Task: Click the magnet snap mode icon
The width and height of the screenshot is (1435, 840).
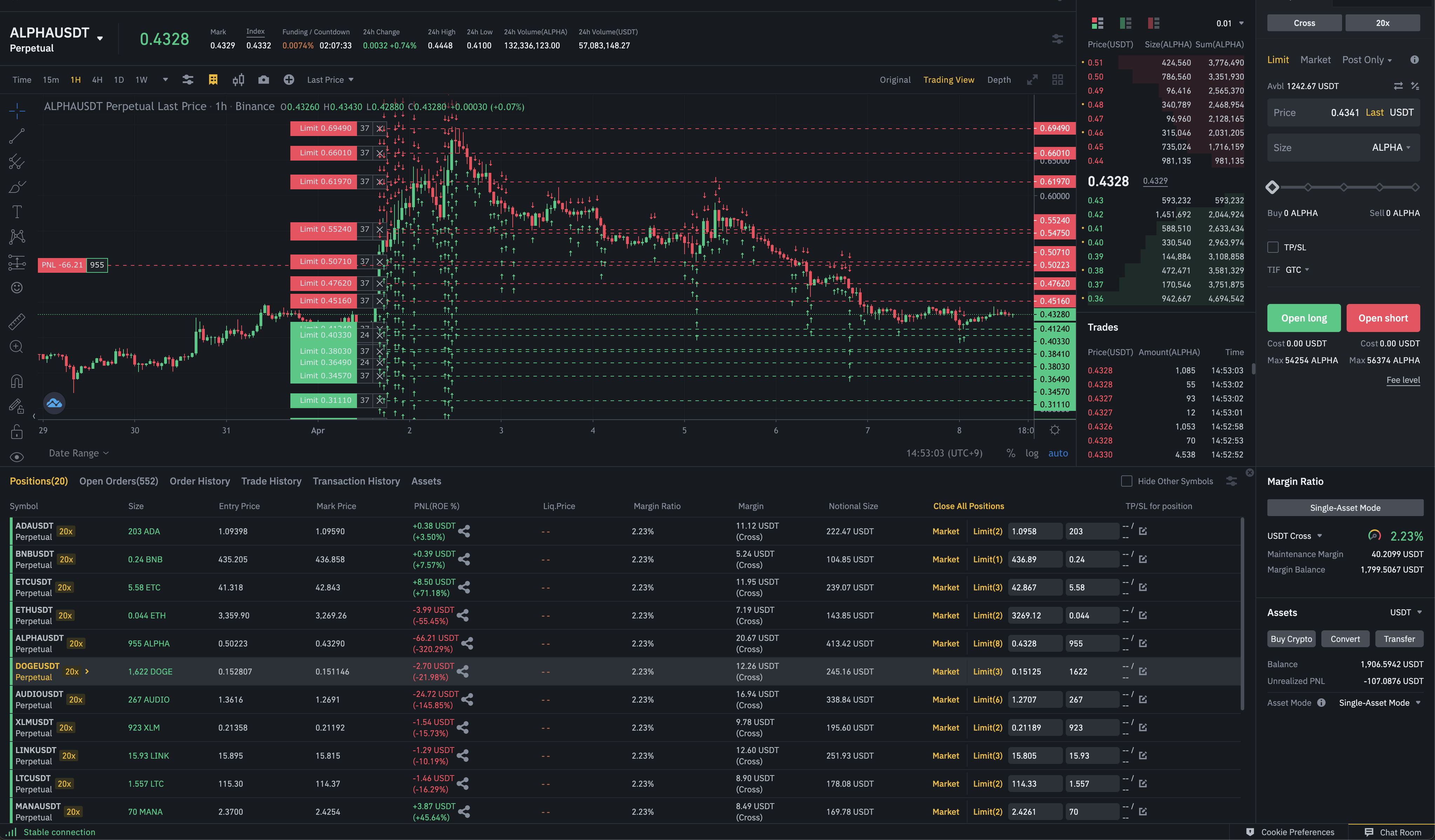Action: tap(17, 381)
